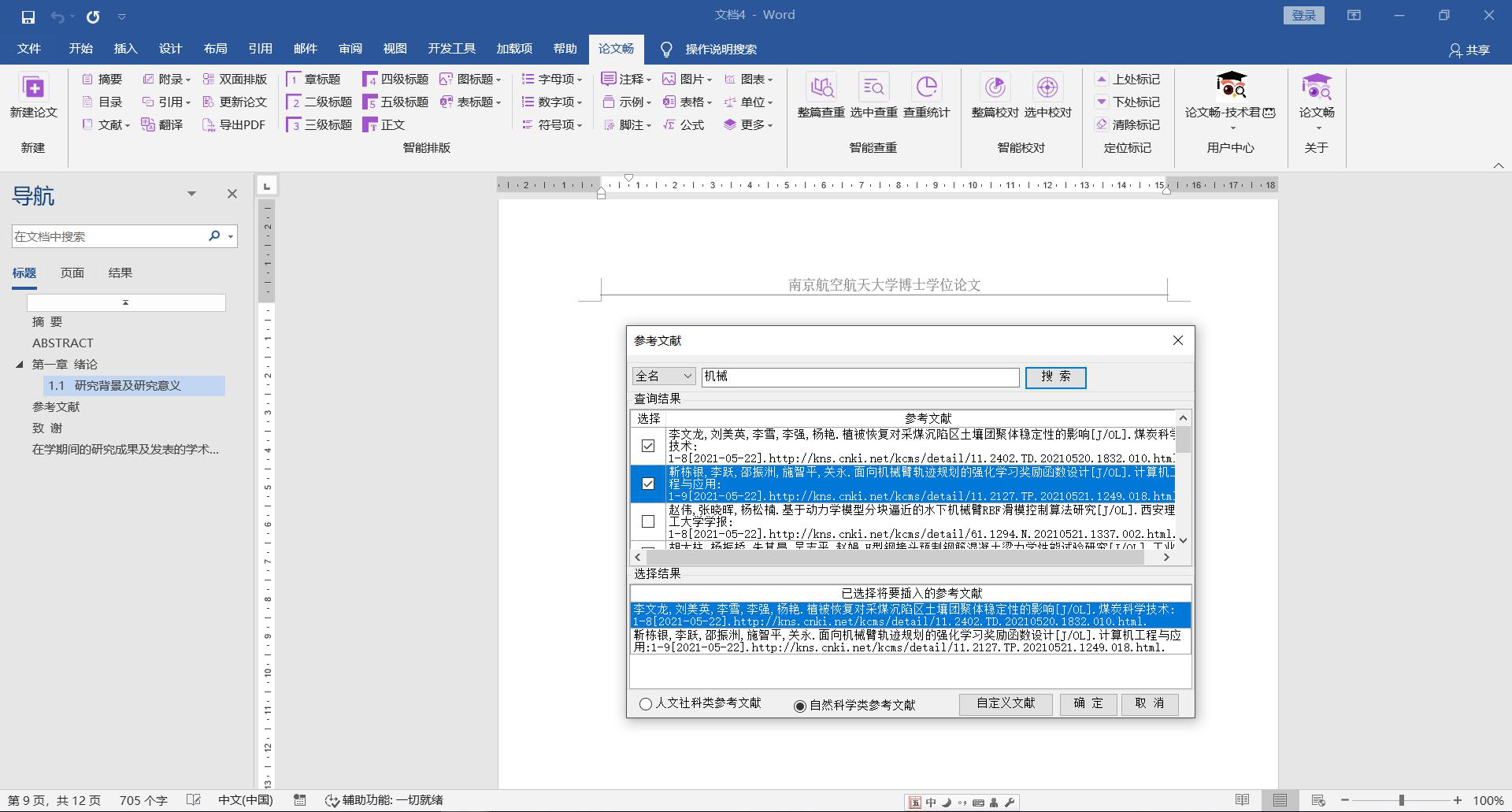
Task: Click the zoom slider in status bar
Action: (1401, 800)
